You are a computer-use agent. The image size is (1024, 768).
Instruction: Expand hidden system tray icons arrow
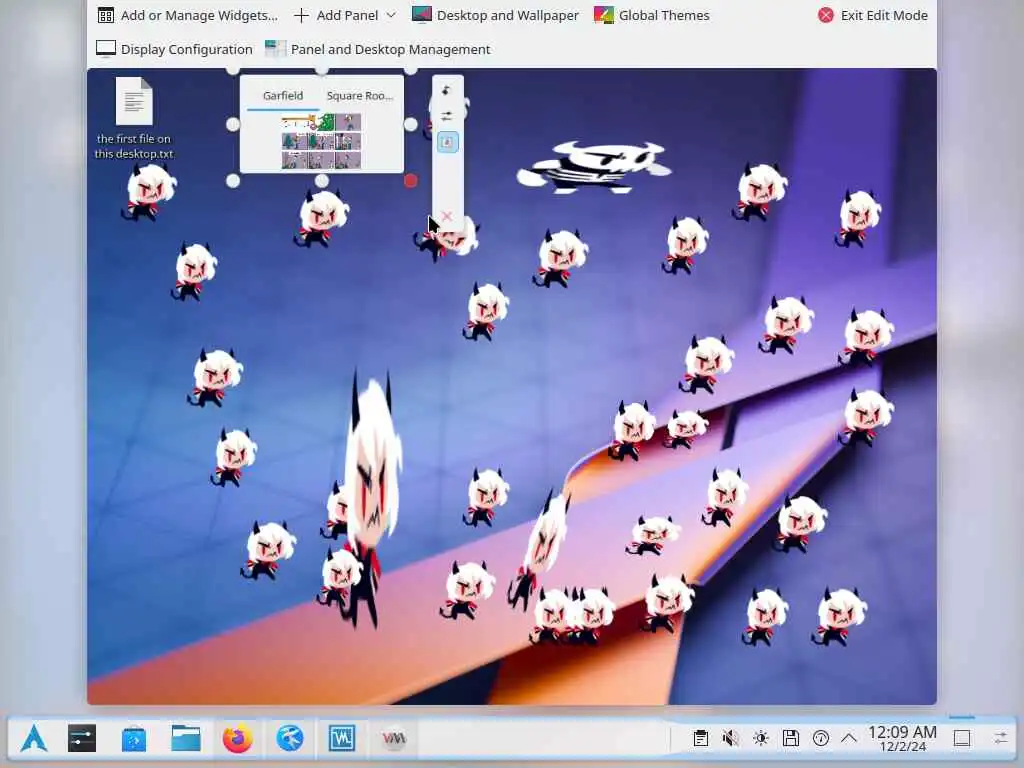click(849, 739)
